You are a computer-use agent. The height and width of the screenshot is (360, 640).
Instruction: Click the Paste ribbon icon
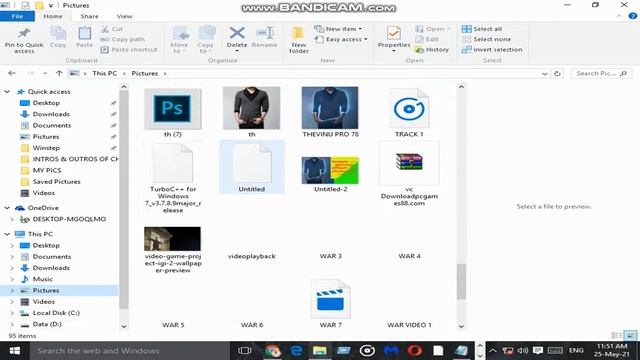click(x=84, y=33)
